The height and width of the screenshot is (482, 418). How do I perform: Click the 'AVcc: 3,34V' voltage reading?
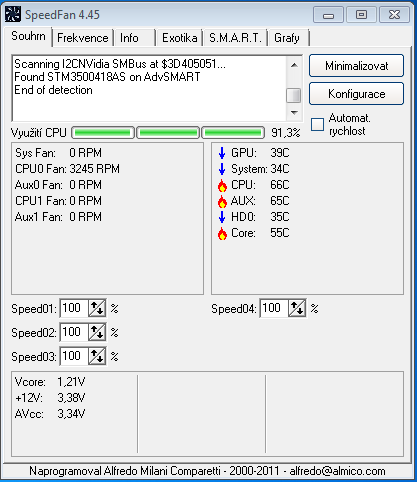[x=50, y=414]
